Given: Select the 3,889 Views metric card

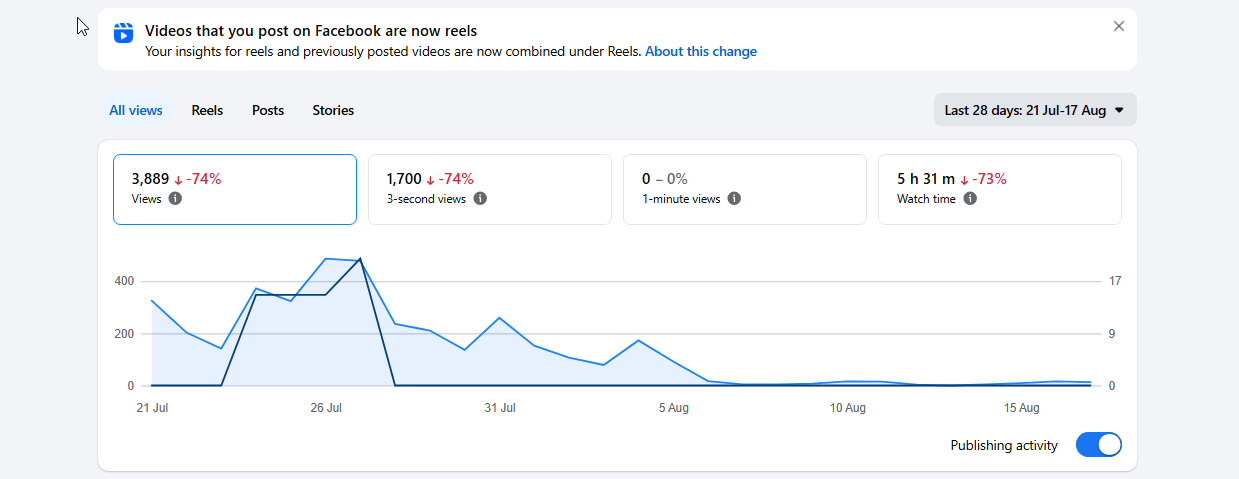Looking at the screenshot, I should [235, 189].
